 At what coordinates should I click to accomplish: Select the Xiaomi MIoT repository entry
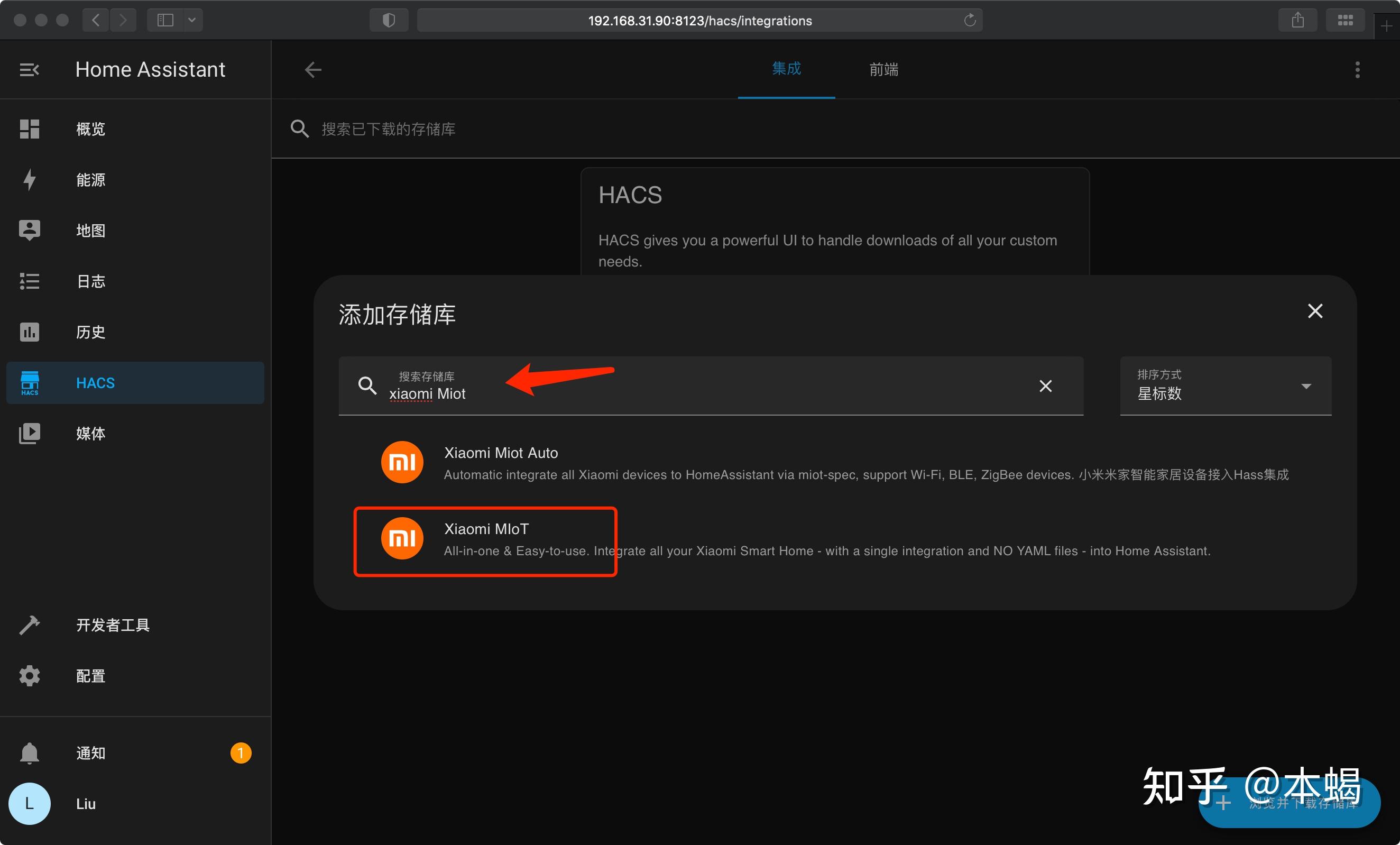point(486,540)
